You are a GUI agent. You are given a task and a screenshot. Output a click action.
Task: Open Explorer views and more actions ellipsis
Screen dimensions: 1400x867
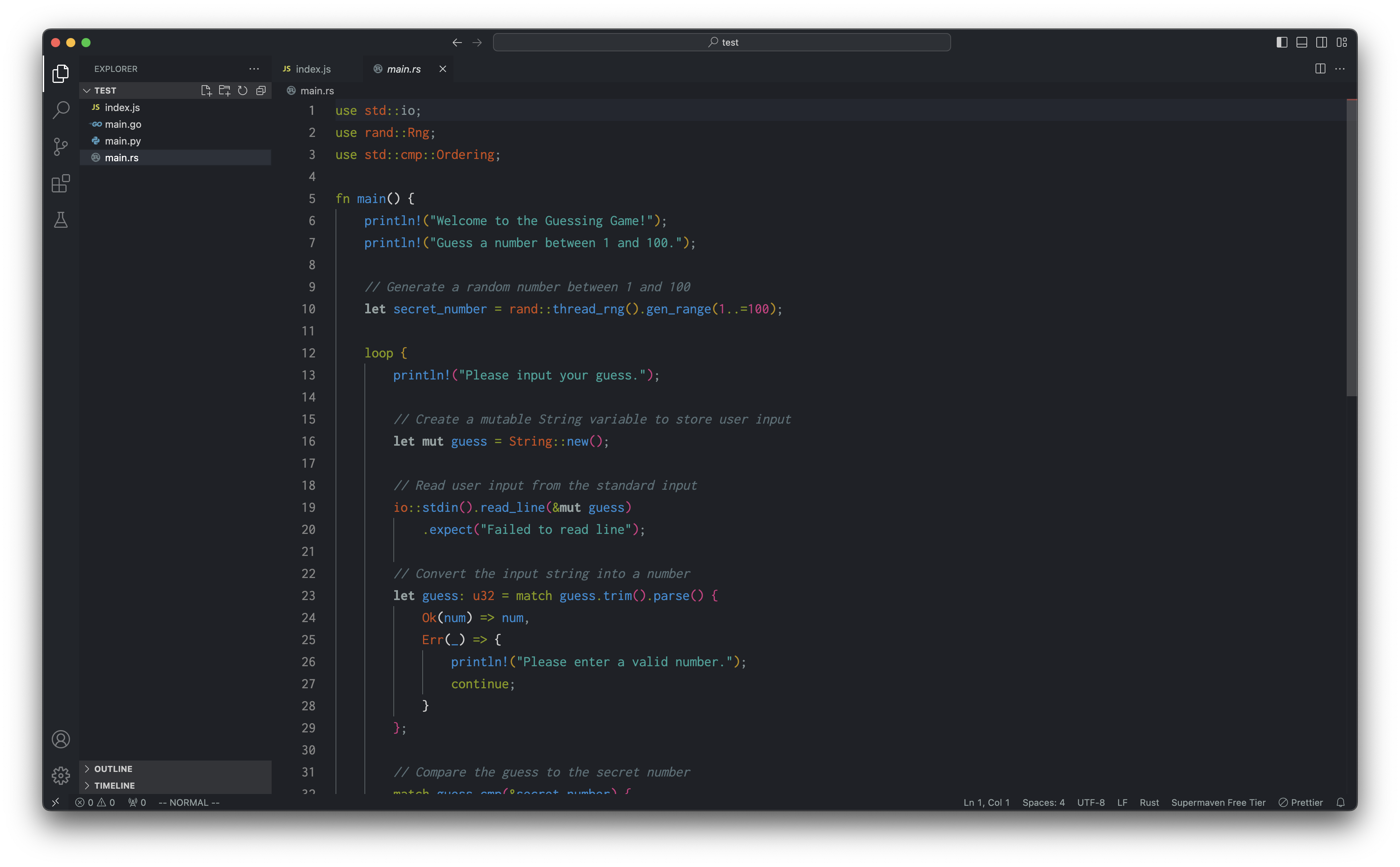tap(254, 69)
